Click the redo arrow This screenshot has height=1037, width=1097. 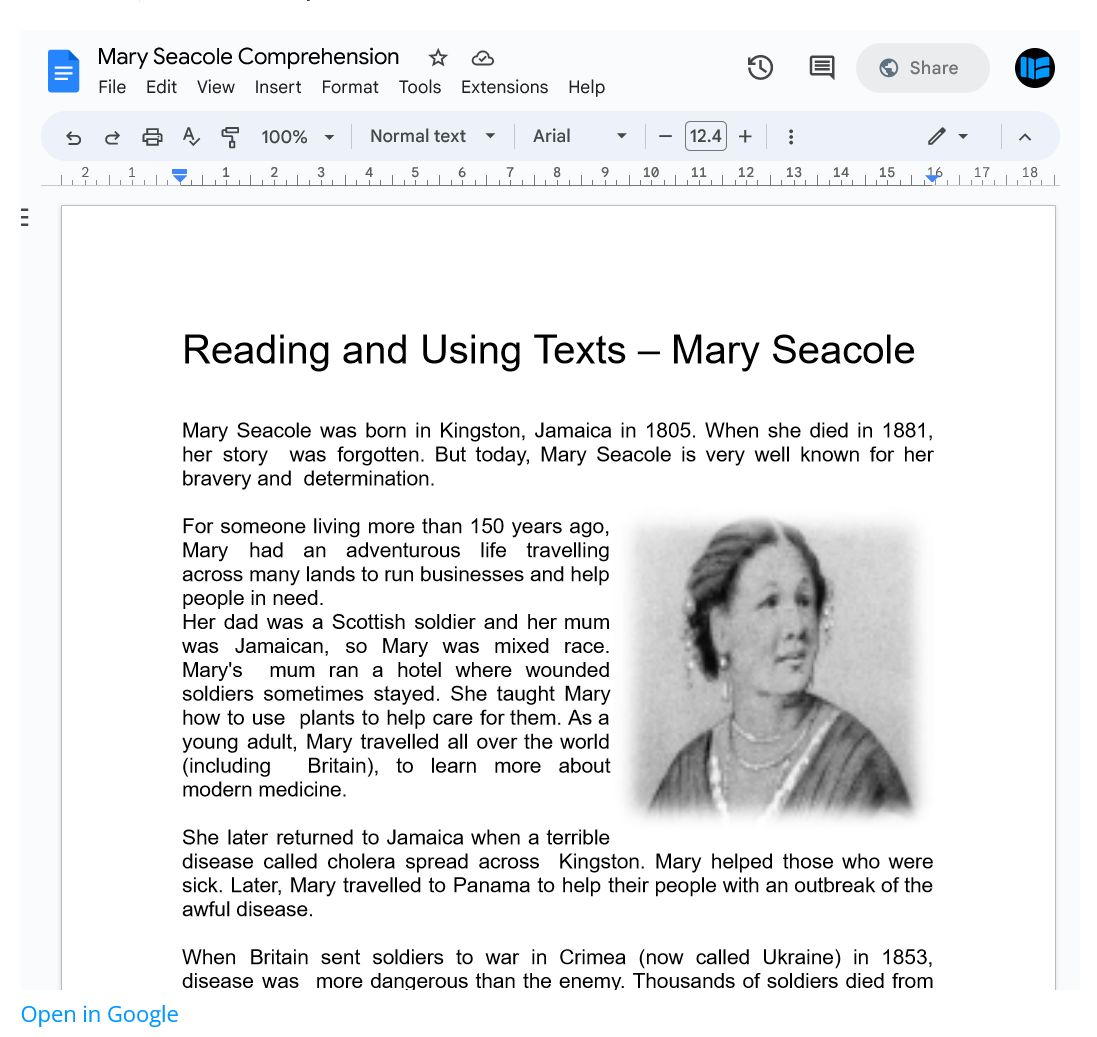pyautogui.click(x=112, y=137)
